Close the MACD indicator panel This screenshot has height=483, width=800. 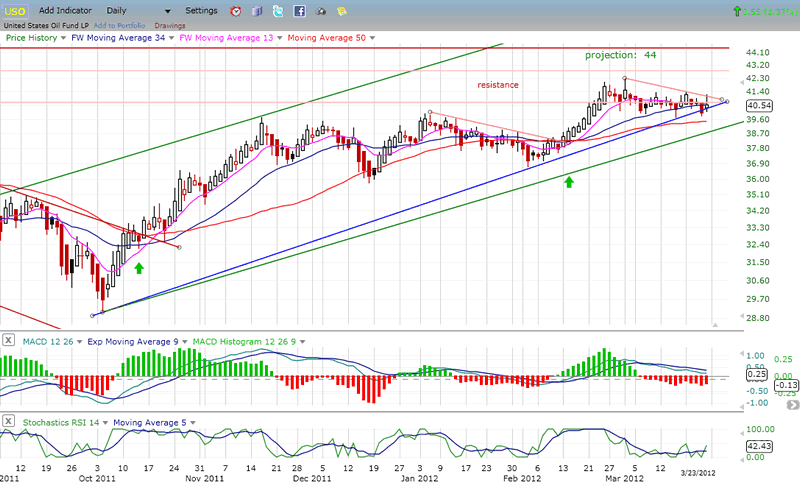click(8, 342)
